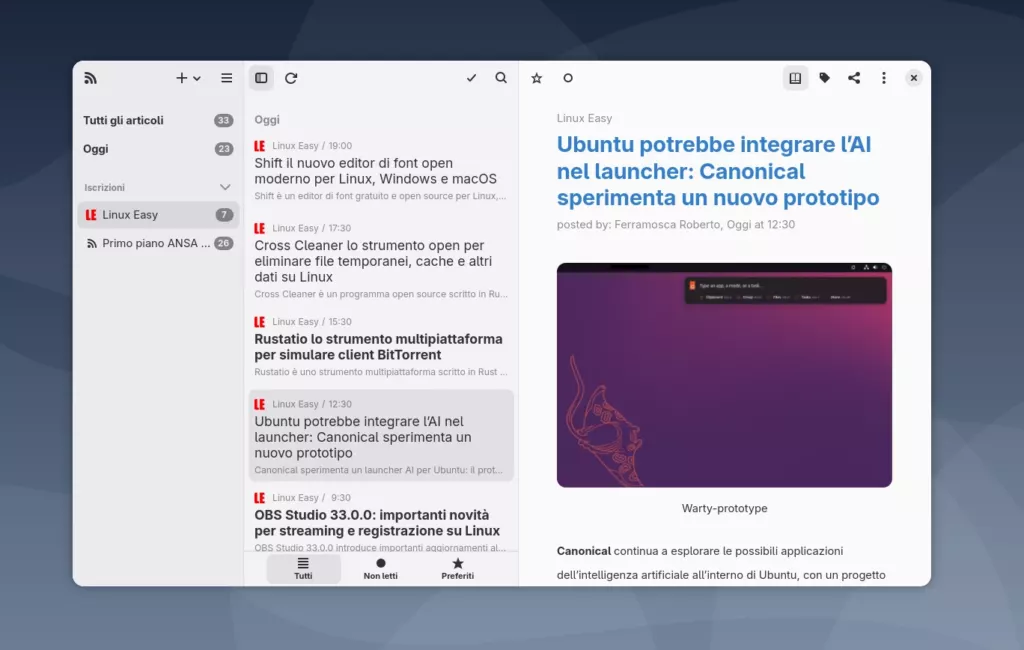The image size is (1024, 650).
Task: Click the plus icon to add a feed
Action: tap(182, 78)
